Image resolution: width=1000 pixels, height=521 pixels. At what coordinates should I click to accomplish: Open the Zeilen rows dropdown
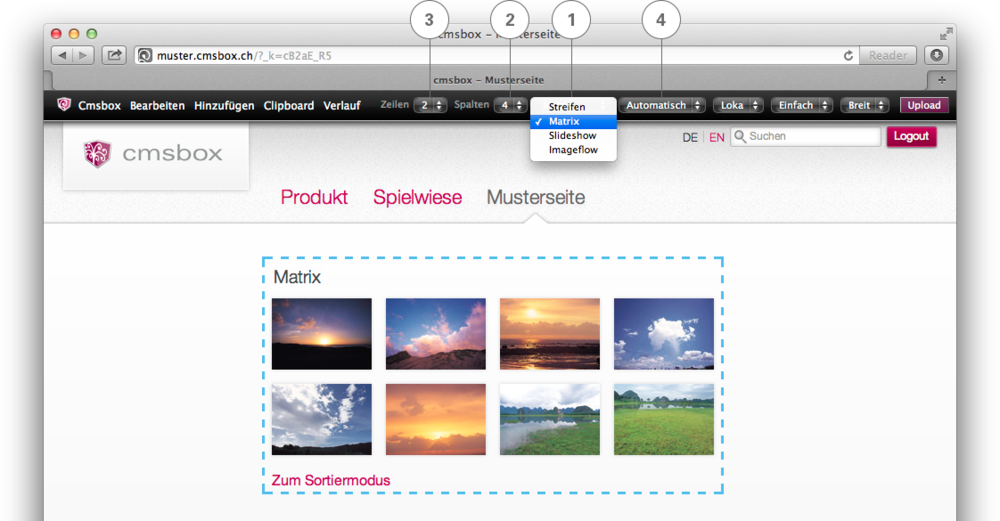(431, 105)
